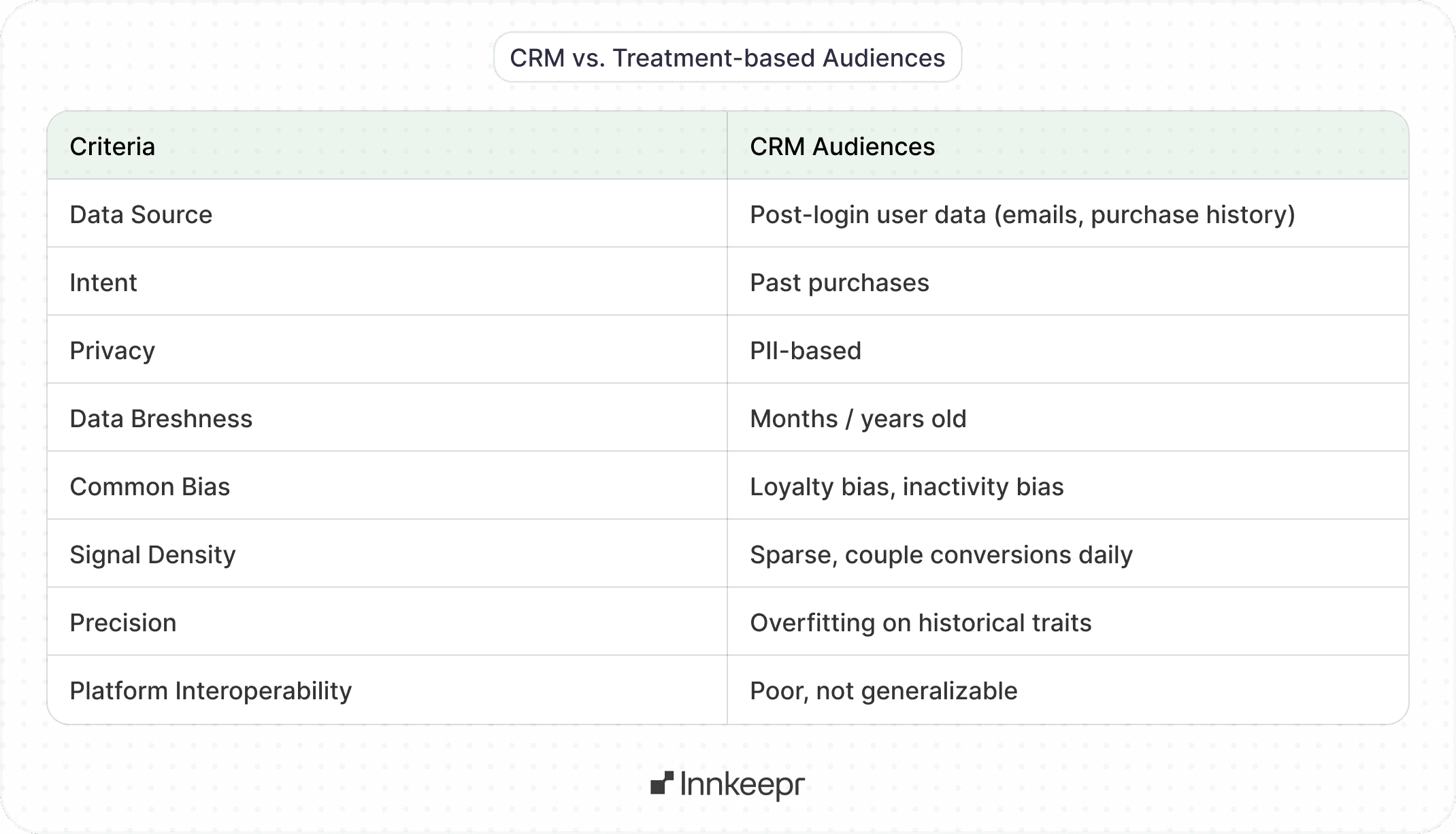Select the CRM Audiences column header
Screen dimensions: 1456x834
pos(842,146)
